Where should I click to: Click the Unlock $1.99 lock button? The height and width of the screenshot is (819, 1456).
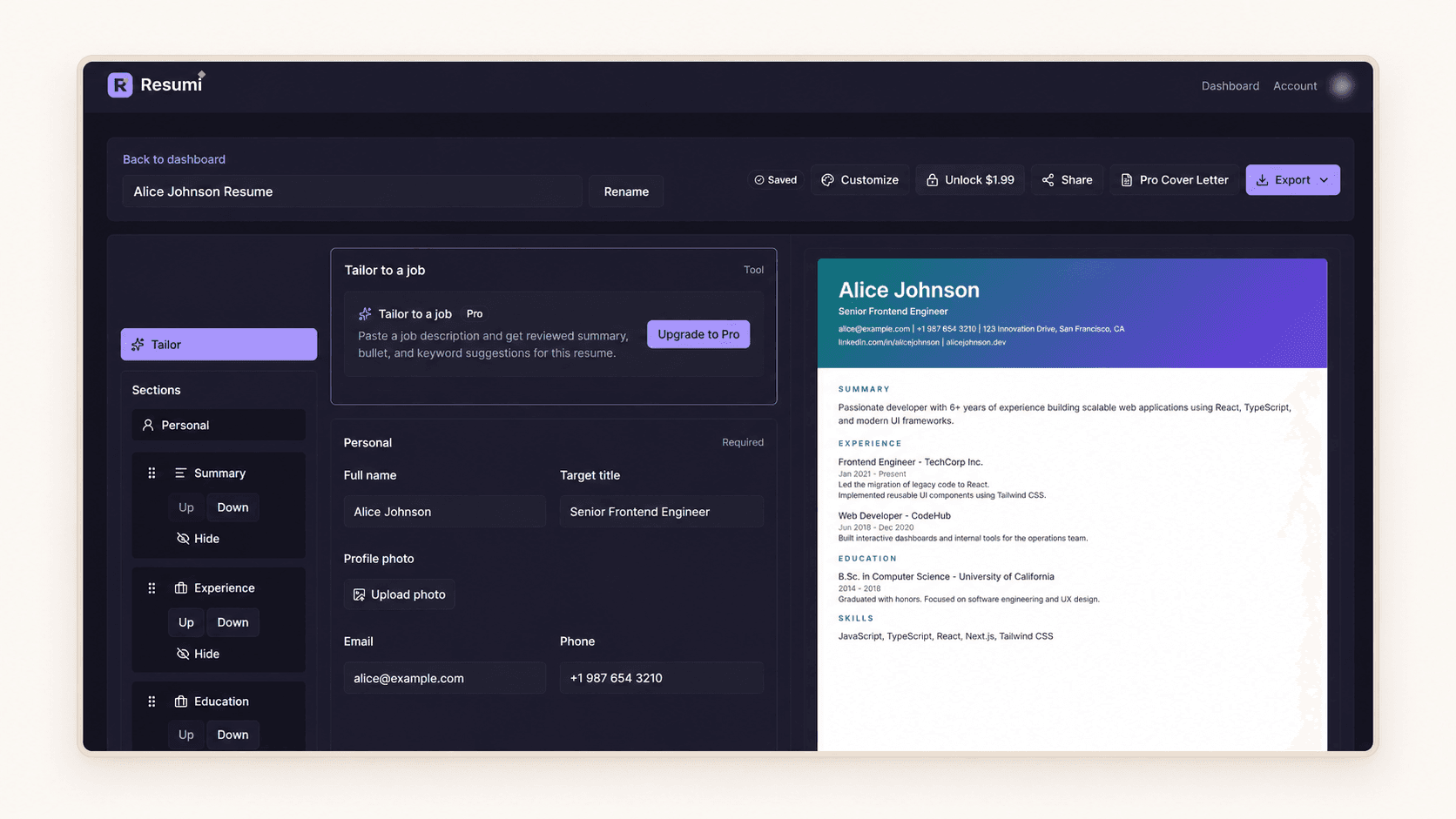(x=969, y=180)
